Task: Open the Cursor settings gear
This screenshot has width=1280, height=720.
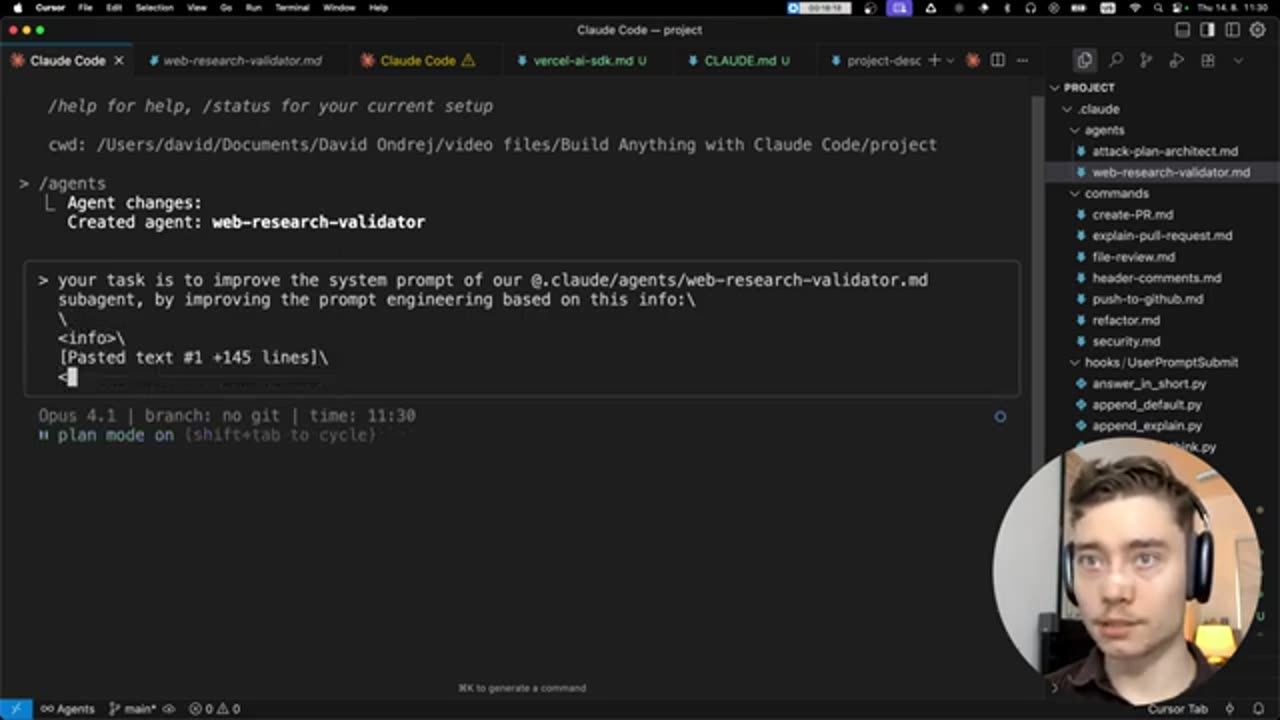Action: (1258, 30)
